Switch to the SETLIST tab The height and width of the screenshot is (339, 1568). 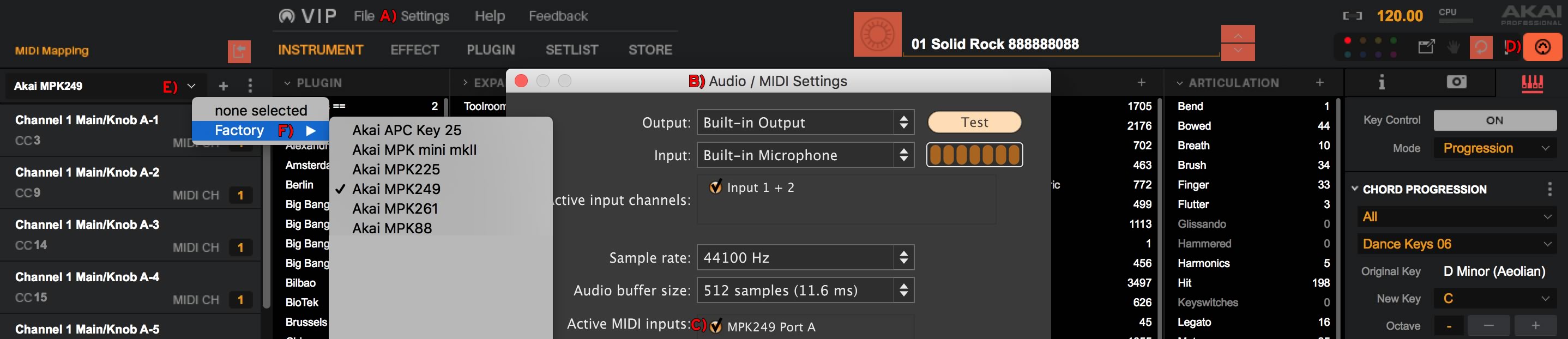click(x=571, y=50)
